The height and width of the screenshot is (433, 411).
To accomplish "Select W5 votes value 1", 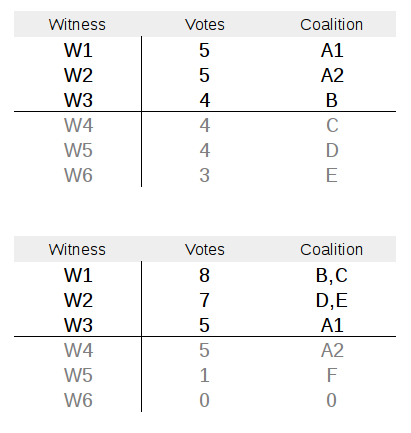I will [204, 375].
